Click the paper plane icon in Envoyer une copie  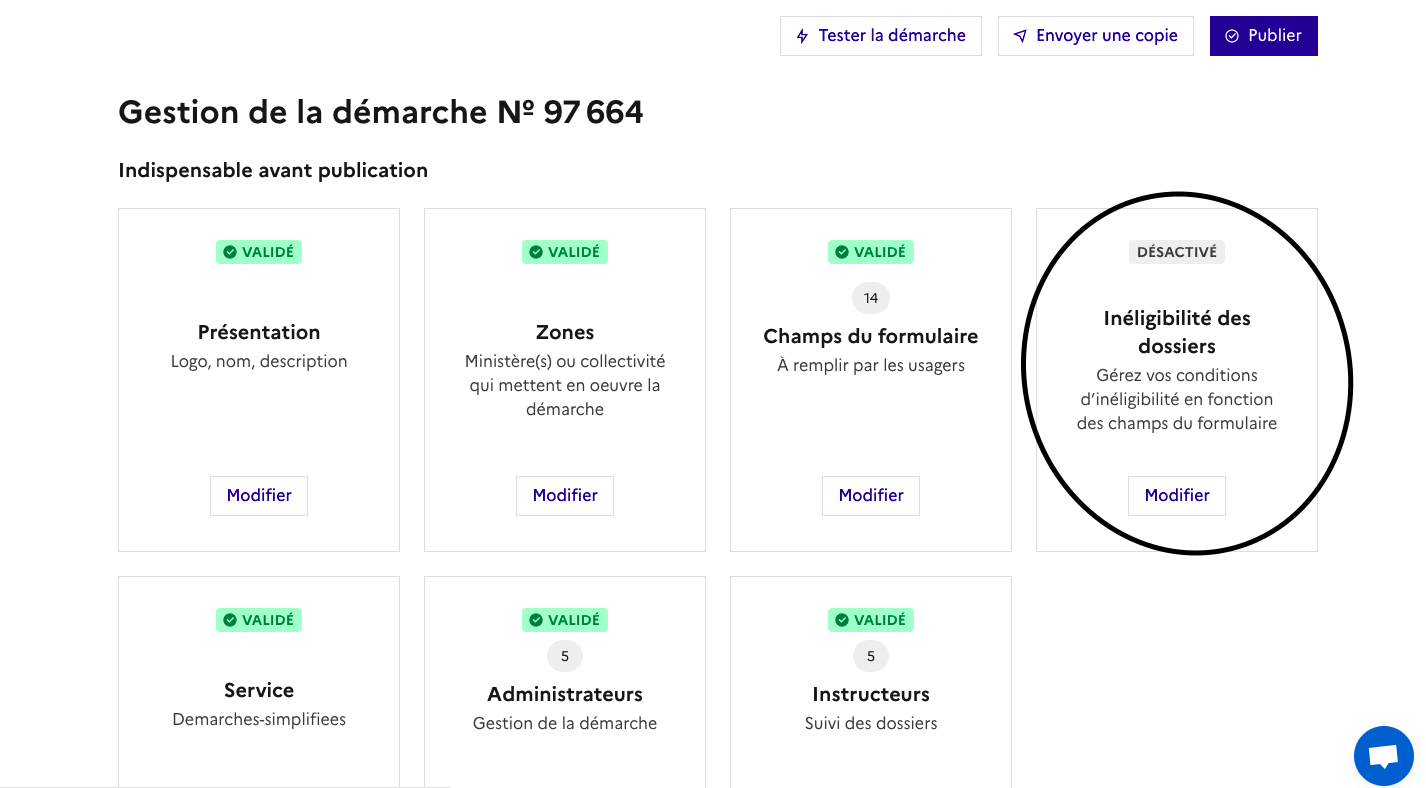tap(1020, 36)
